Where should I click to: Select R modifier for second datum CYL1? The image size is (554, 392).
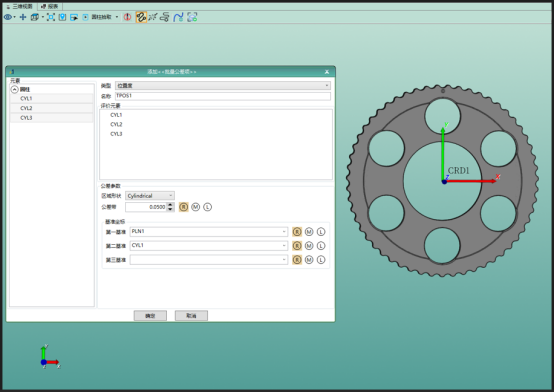[x=297, y=246]
